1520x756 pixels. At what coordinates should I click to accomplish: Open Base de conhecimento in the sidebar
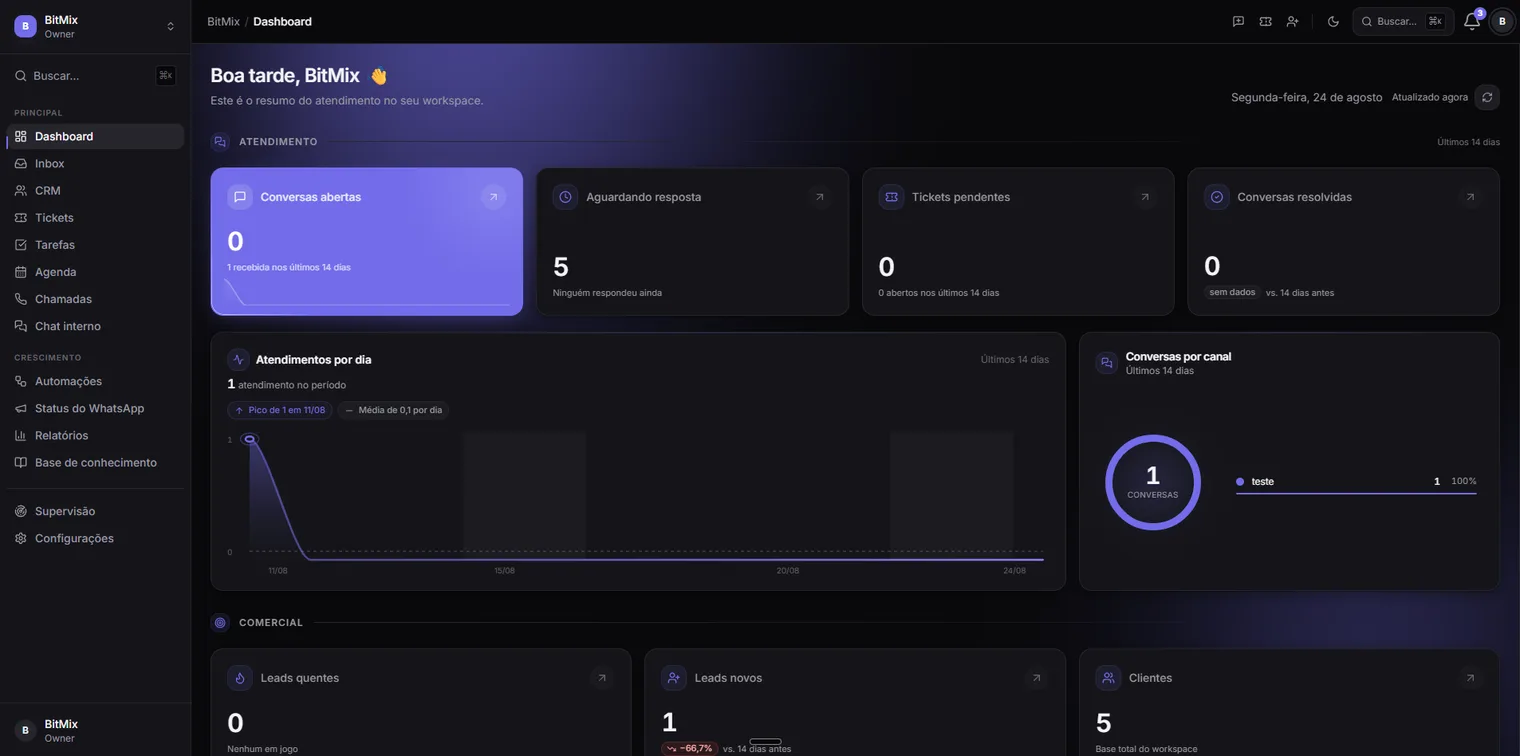point(95,462)
